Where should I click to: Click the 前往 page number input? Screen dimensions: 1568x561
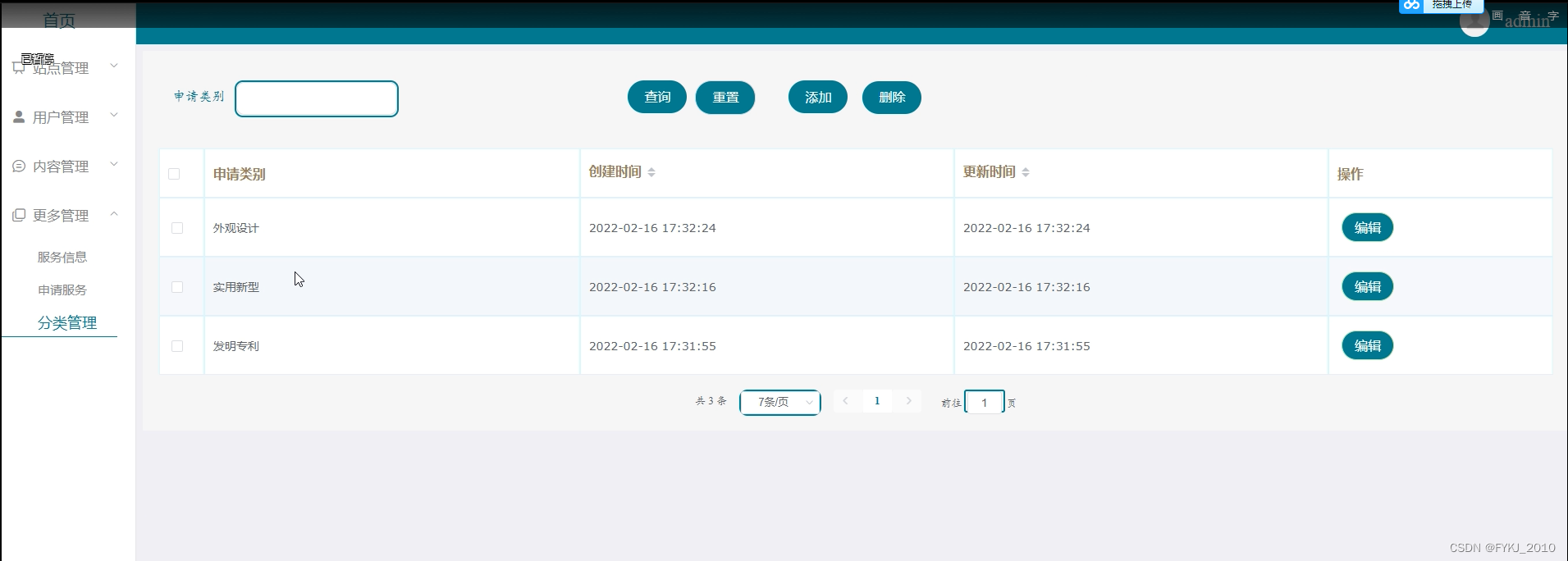pyautogui.click(x=985, y=402)
